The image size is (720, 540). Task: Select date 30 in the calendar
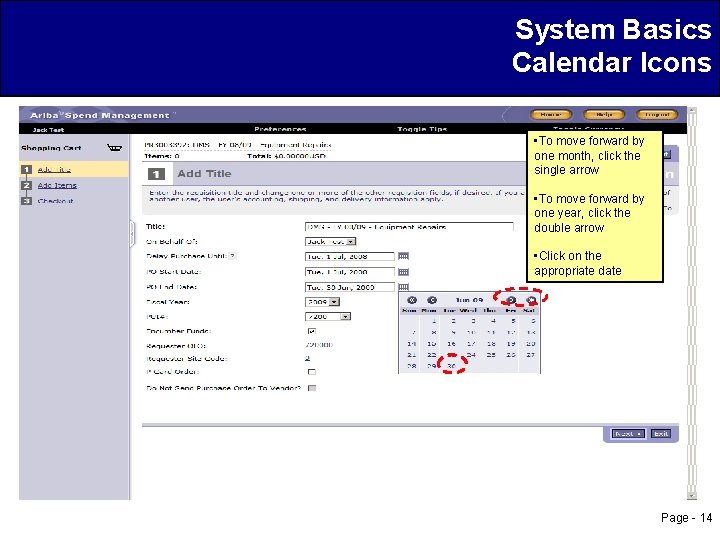451,366
